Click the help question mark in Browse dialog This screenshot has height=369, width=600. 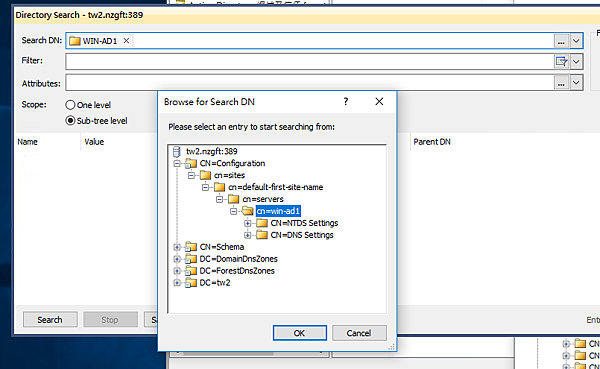(x=346, y=102)
